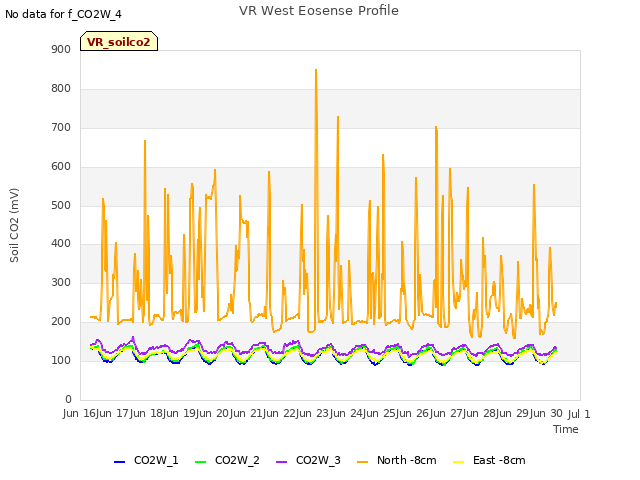Click the 20Jun x-axis tick label
640x480 pixels.
coord(231,413)
